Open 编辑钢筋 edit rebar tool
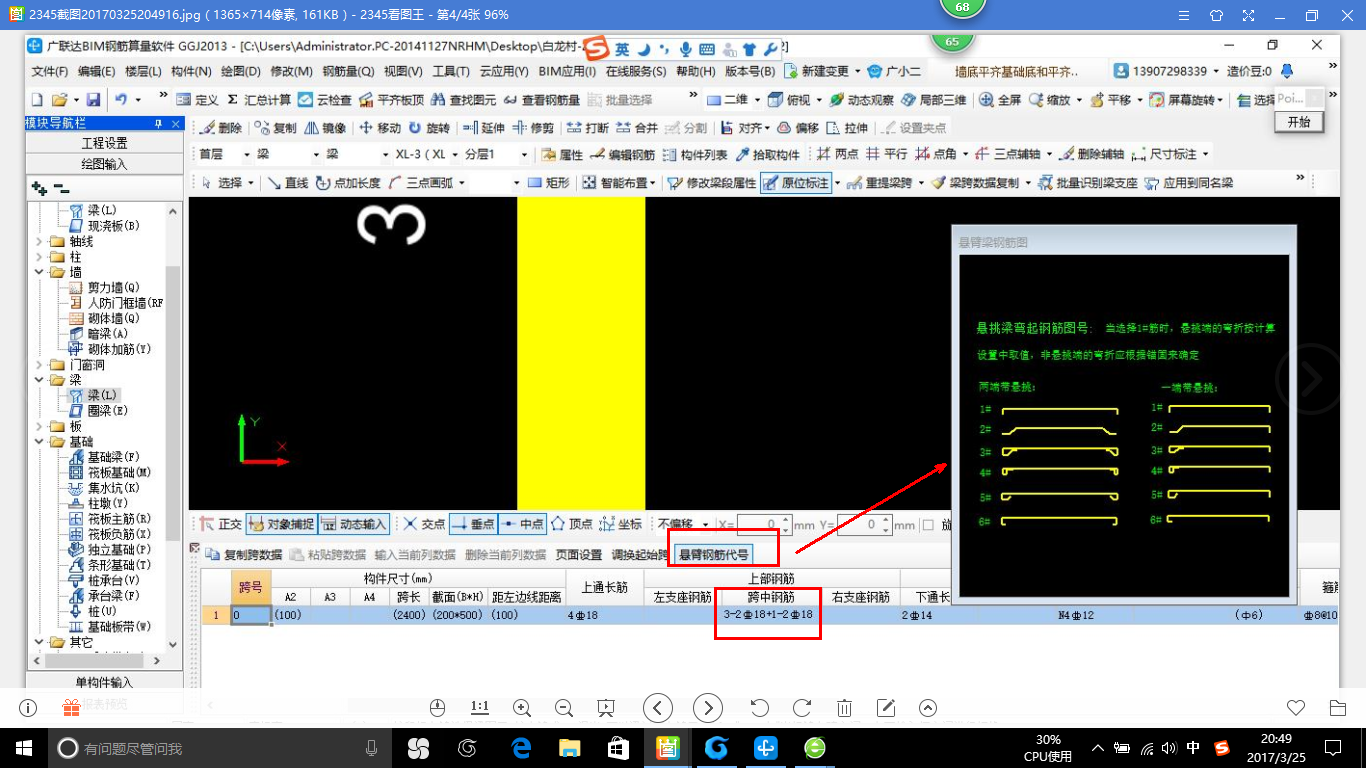 pyautogui.click(x=624, y=155)
